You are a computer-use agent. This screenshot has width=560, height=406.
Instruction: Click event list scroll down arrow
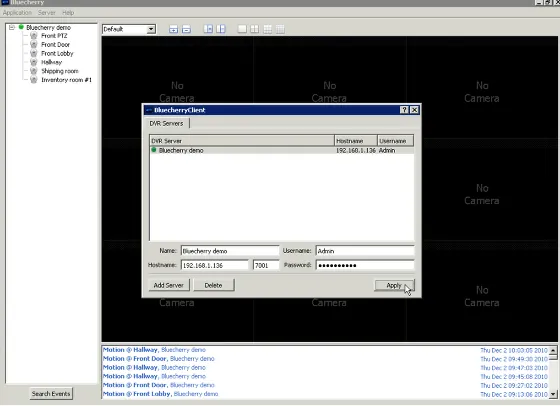[x=553, y=394]
